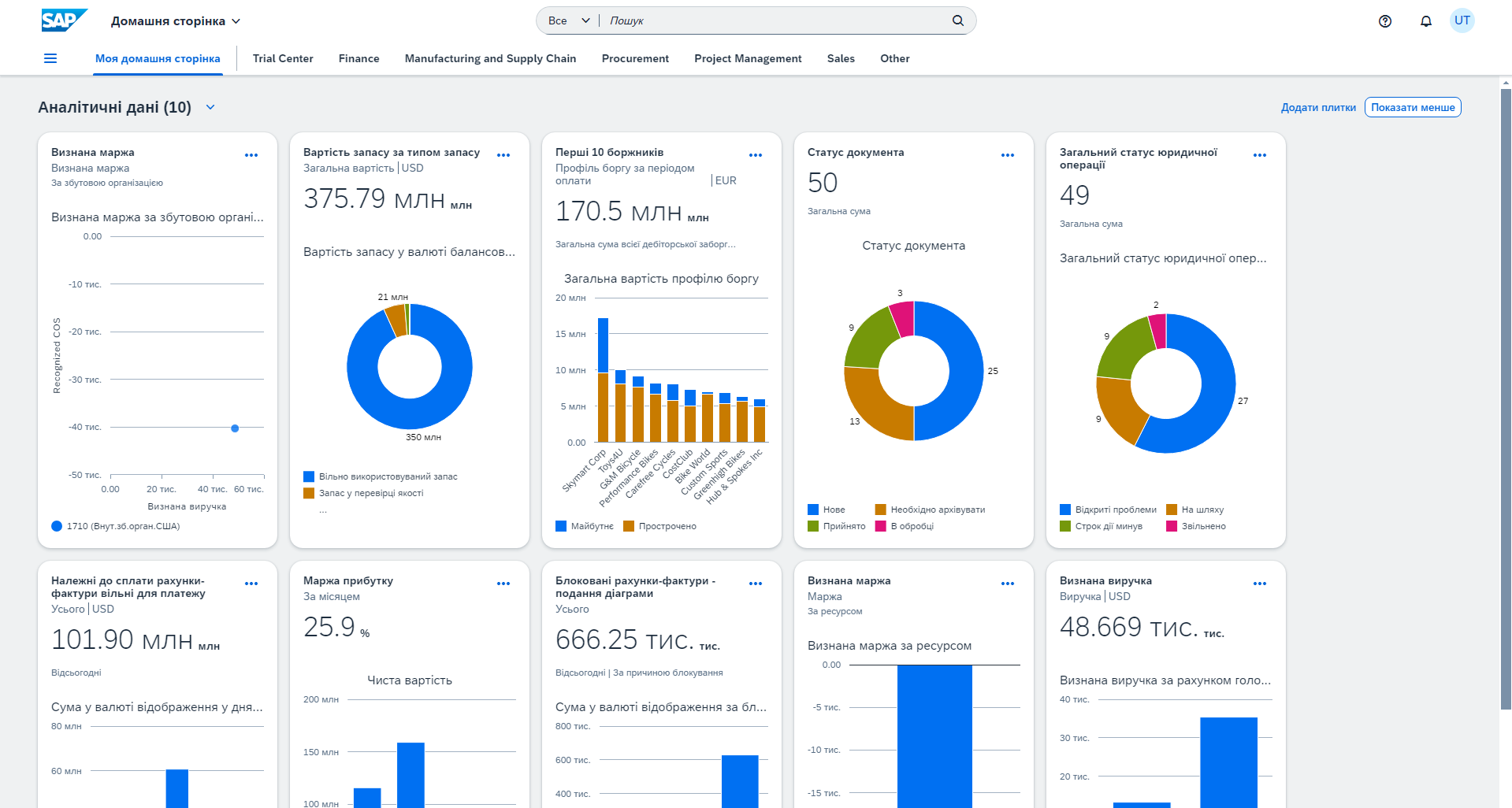Open the hamburger navigation menu
The image size is (1512, 808).
(x=50, y=58)
